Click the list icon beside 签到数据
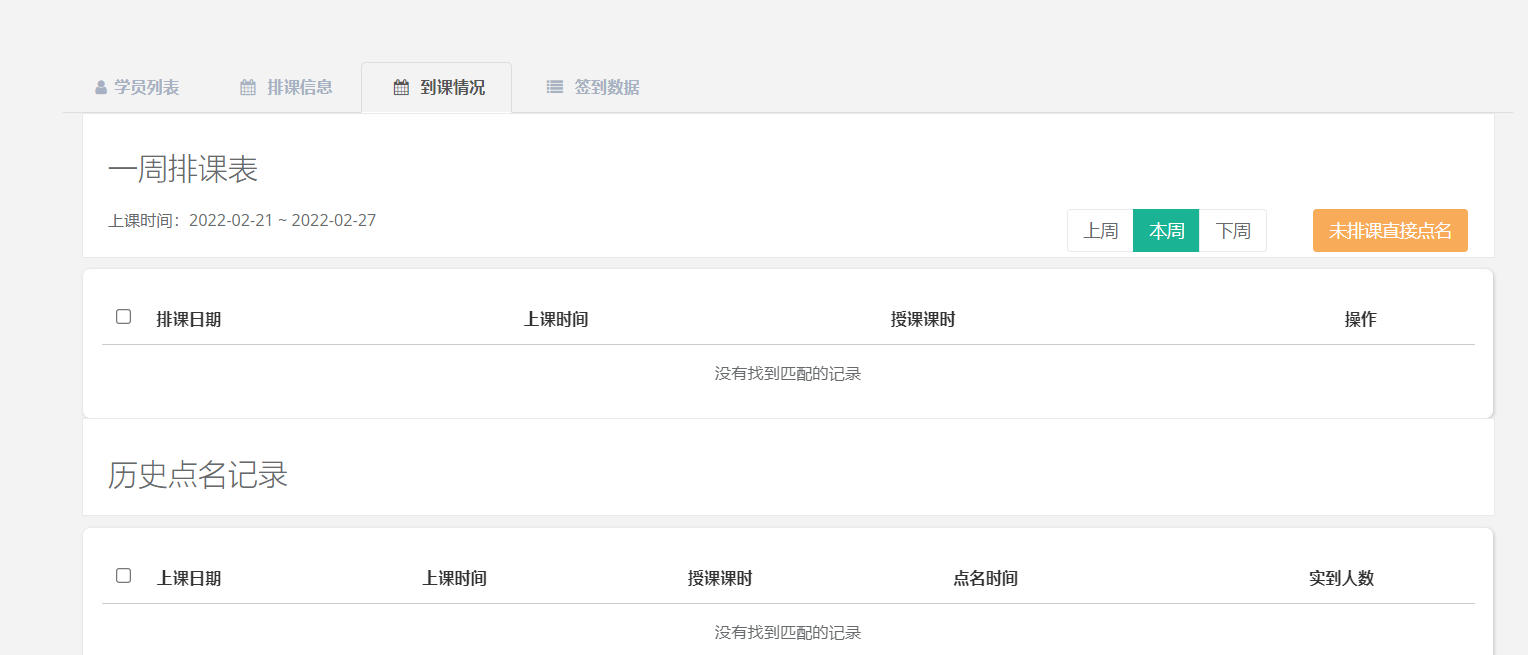This screenshot has width=1528, height=655. click(x=555, y=88)
